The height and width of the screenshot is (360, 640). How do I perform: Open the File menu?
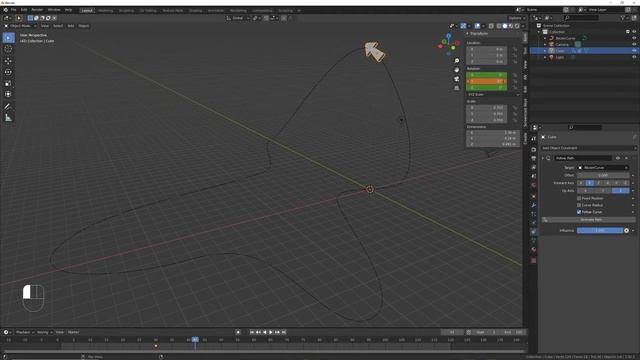point(13,10)
